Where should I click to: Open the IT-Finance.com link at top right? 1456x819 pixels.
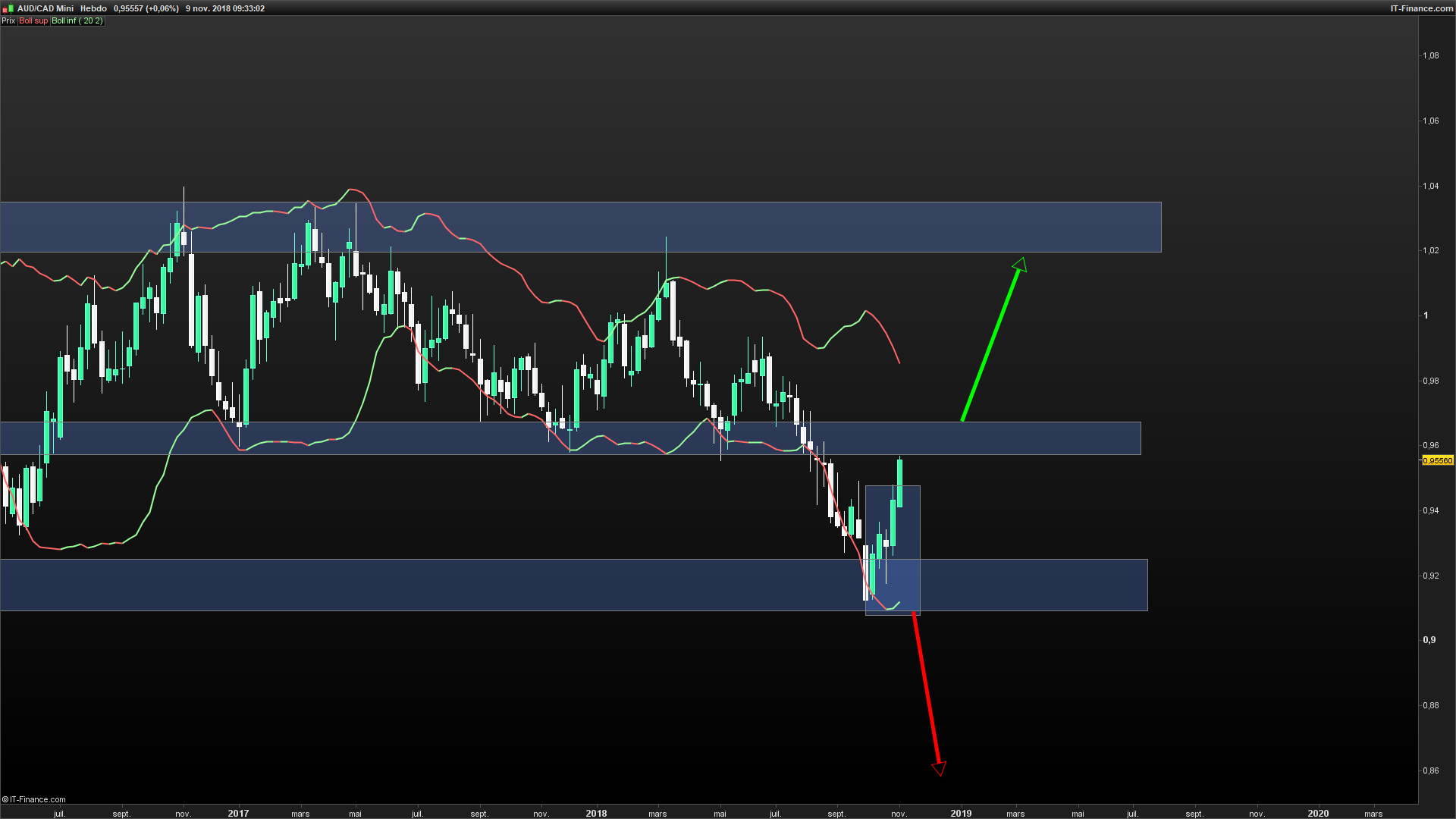[x=1421, y=8]
